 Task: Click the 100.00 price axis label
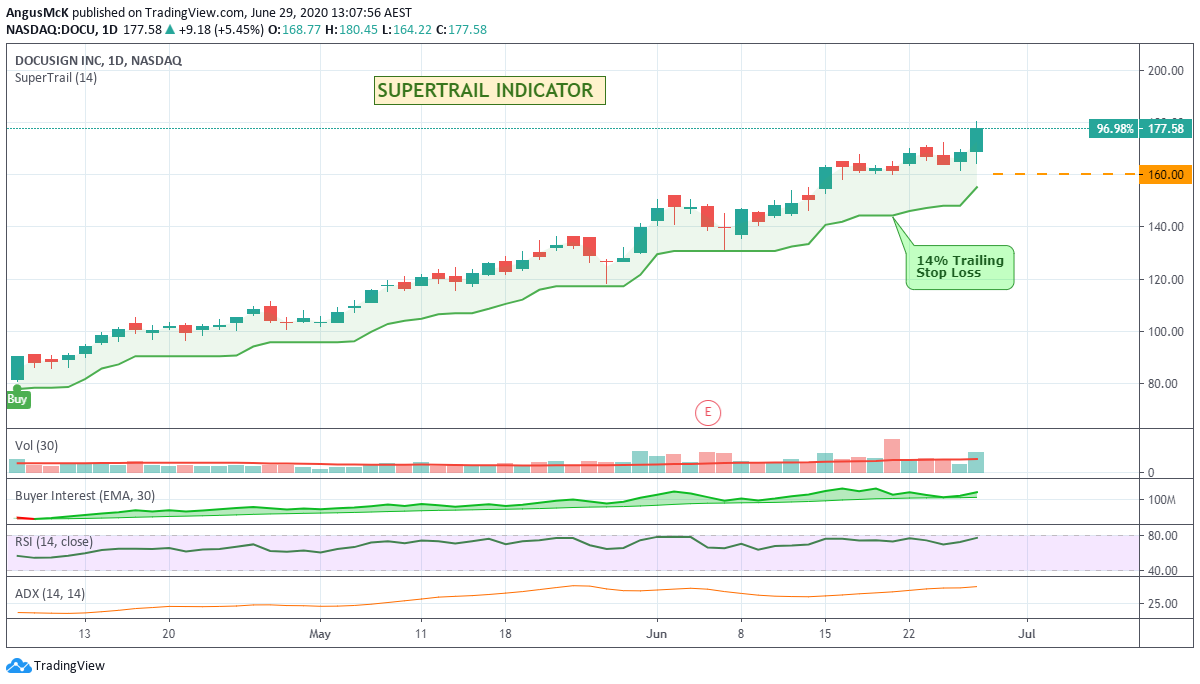1166,331
